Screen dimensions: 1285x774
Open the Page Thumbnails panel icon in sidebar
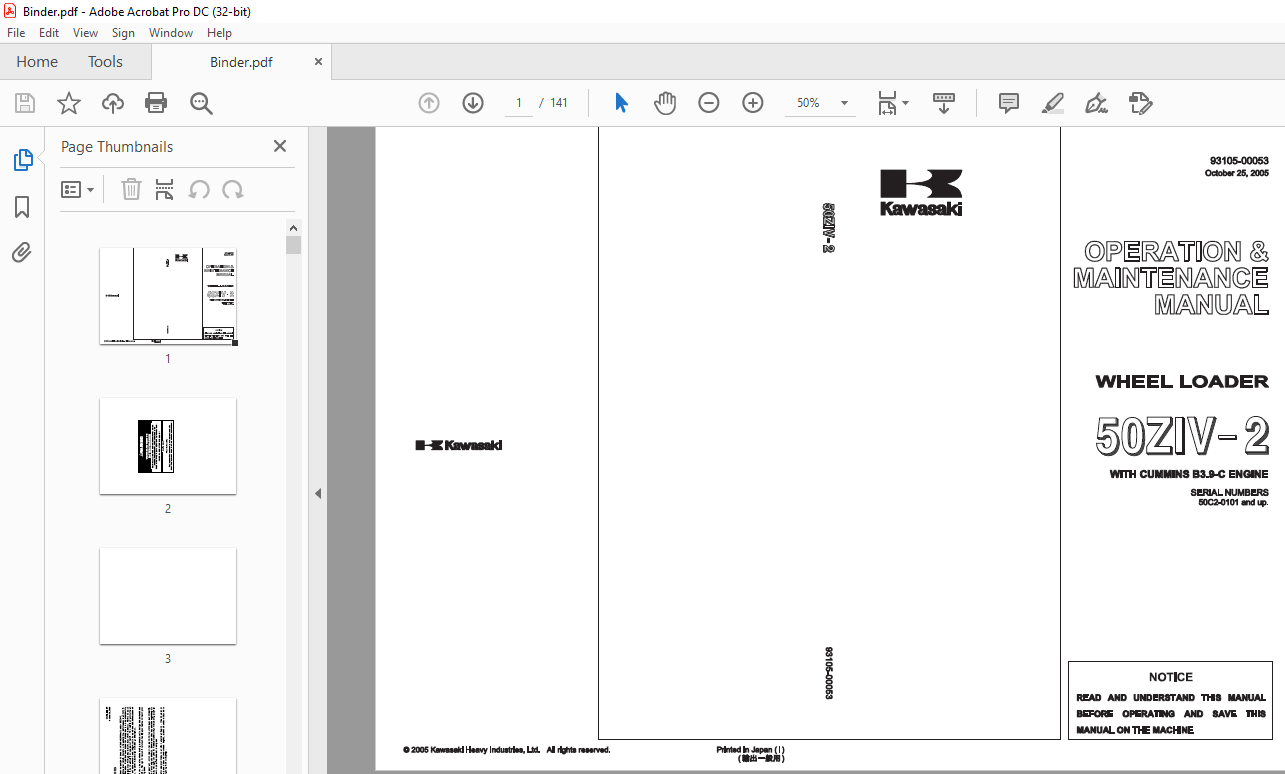click(x=22, y=160)
